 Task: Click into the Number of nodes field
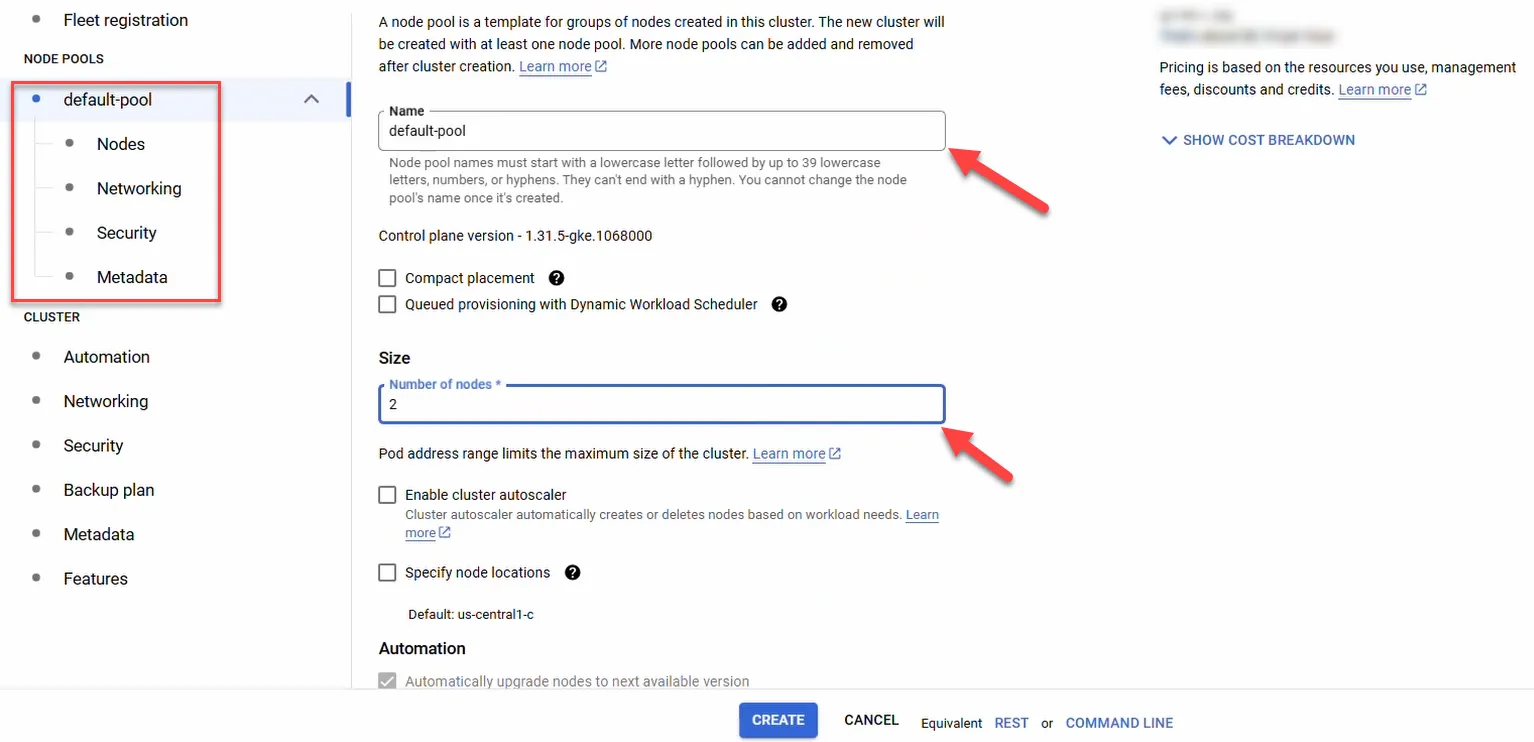(x=661, y=405)
